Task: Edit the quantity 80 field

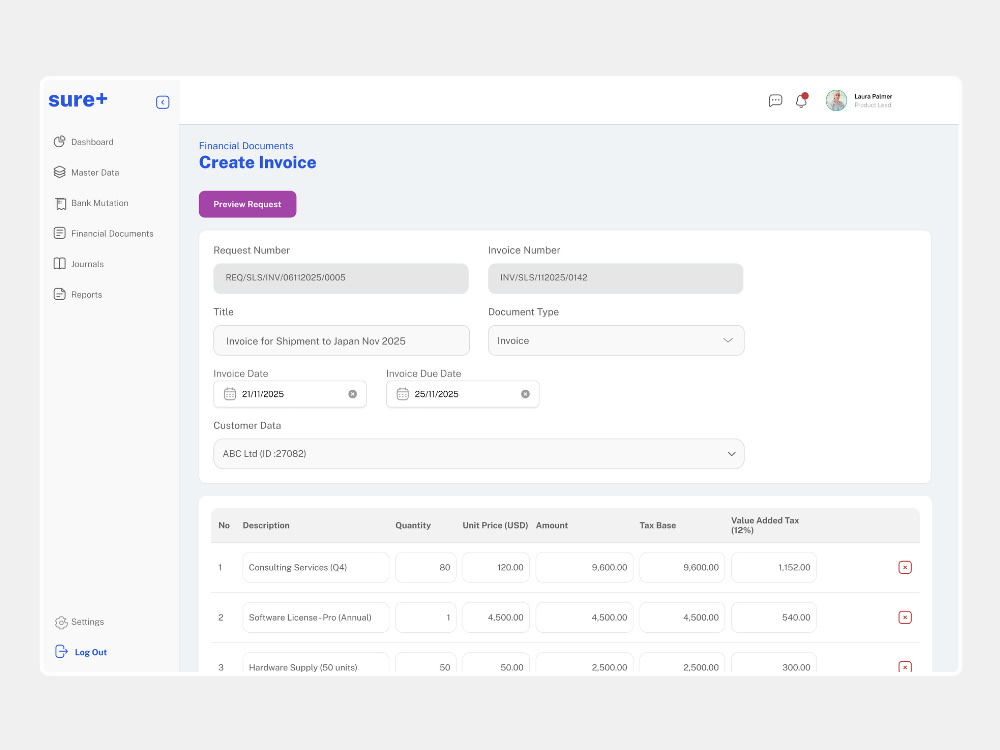Action: pos(425,568)
